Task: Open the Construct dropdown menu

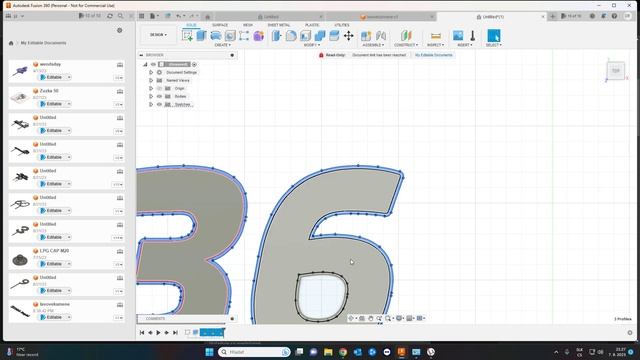Action: click(x=406, y=45)
